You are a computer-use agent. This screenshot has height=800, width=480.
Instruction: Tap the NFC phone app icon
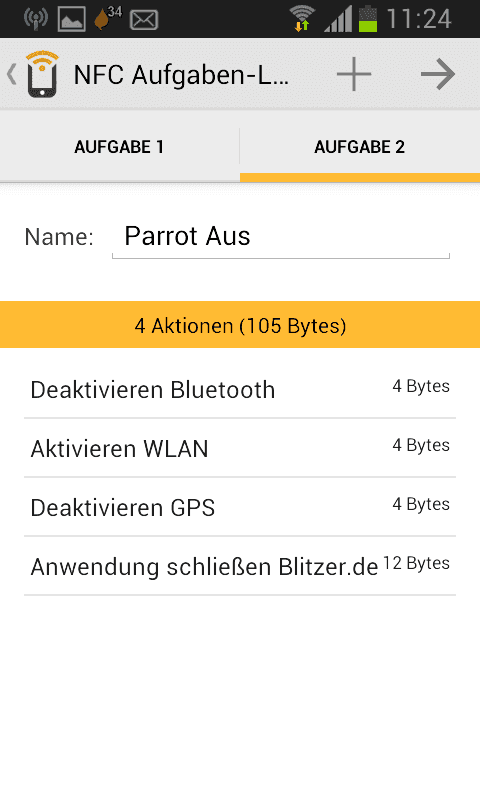(42, 73)
